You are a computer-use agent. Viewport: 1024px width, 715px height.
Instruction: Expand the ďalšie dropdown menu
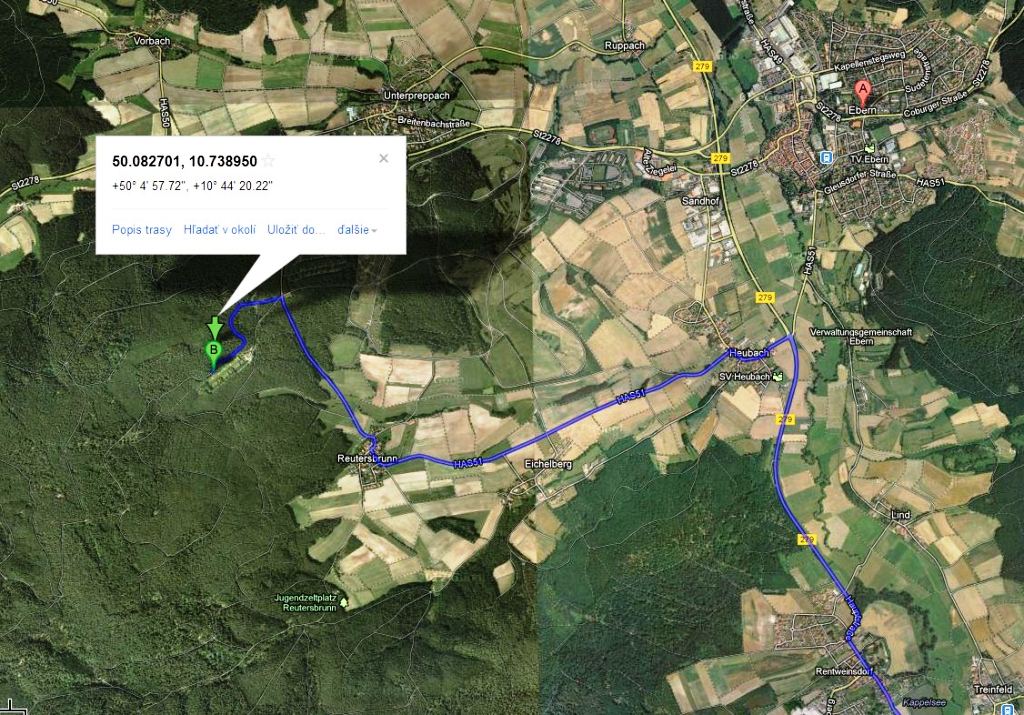pyautogui.click(x=357, y=230)
